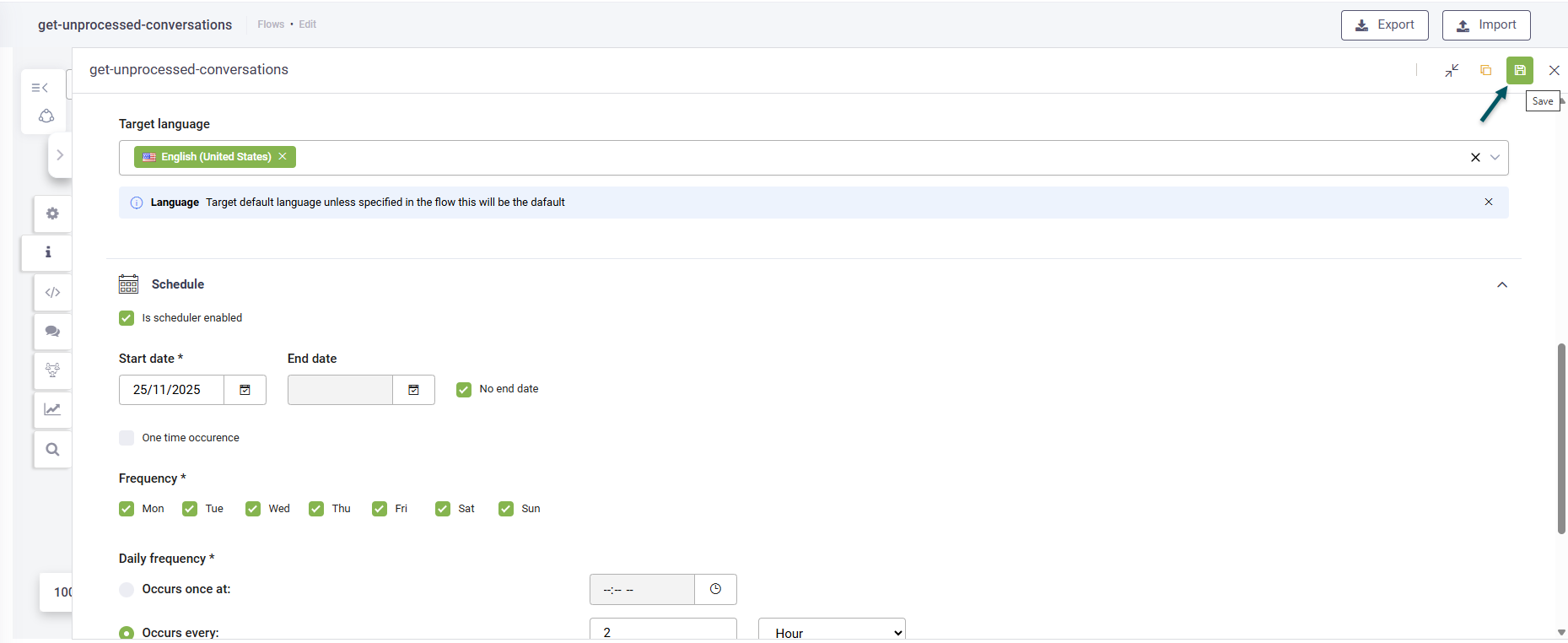Dismiss the Language info banner

1489,202
